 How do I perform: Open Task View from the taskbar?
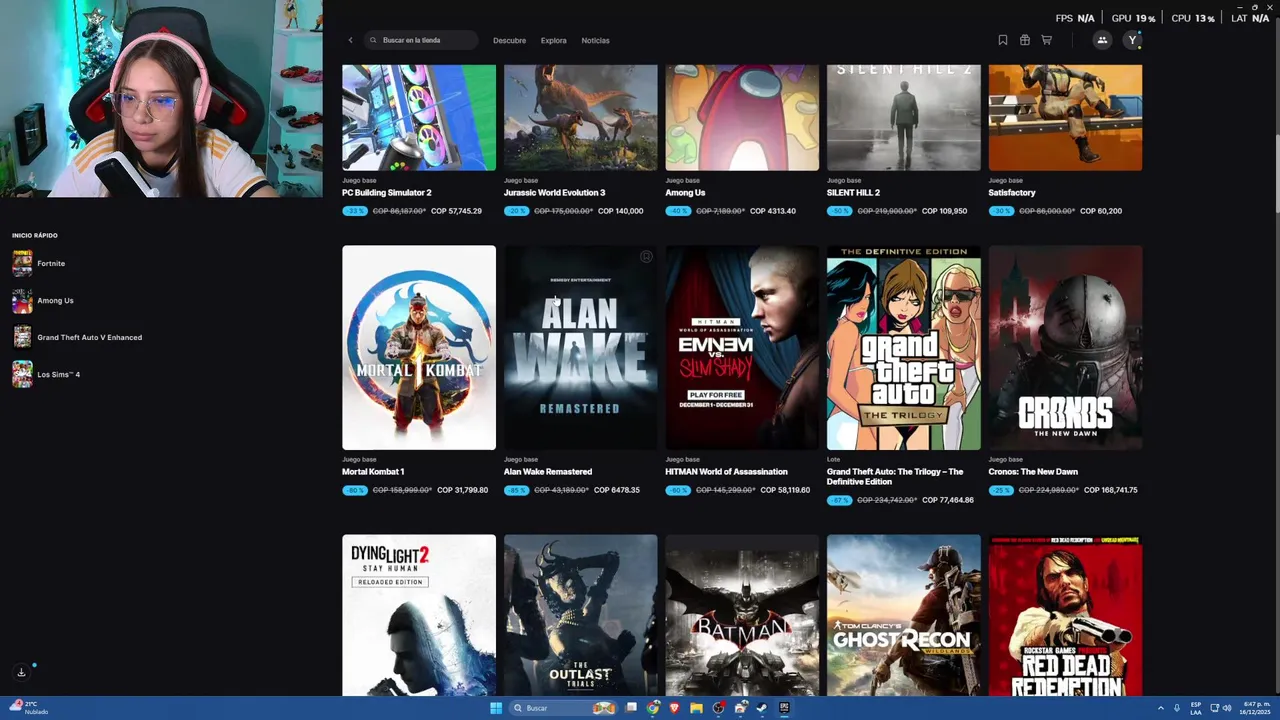coord(631,708)
